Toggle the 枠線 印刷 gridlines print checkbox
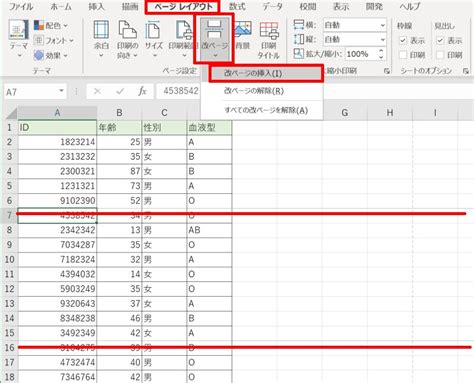 [403, 55]
